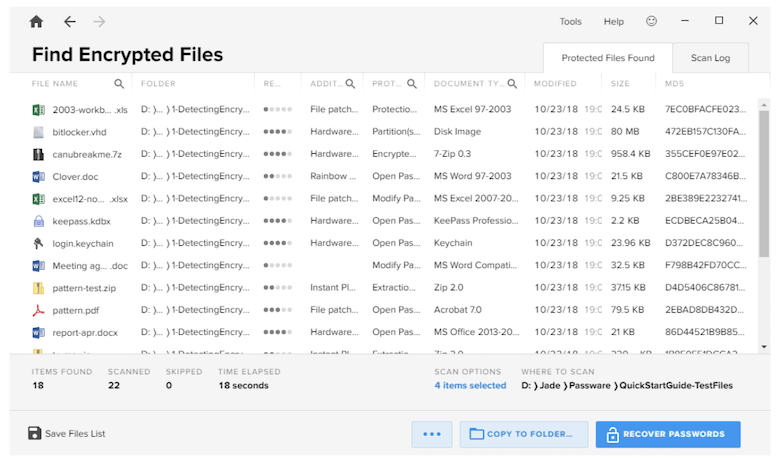This screenshot has width=780, height=464.
Task: Open search in the Prot. column header
Action: point(412,84)
